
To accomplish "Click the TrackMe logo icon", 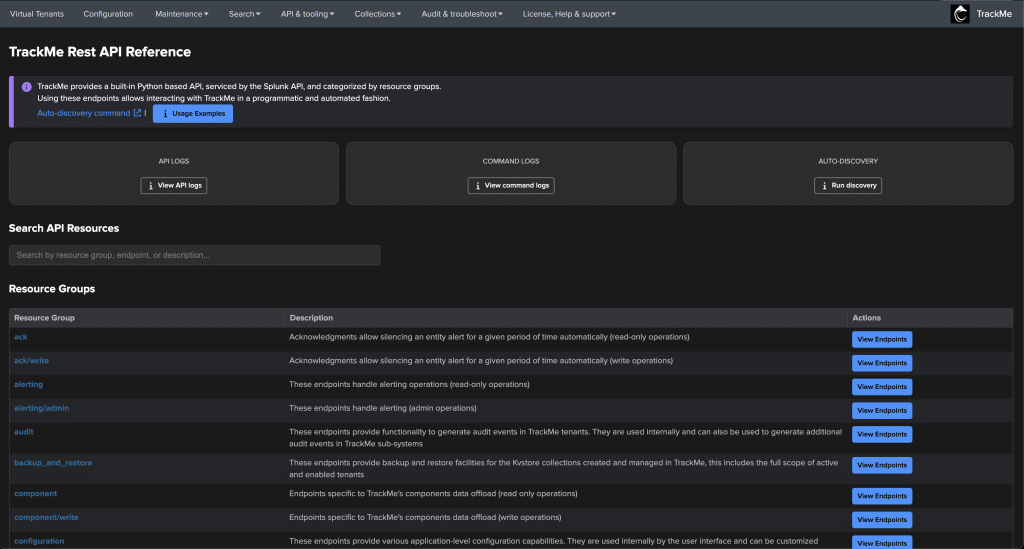I will (960, 14).
